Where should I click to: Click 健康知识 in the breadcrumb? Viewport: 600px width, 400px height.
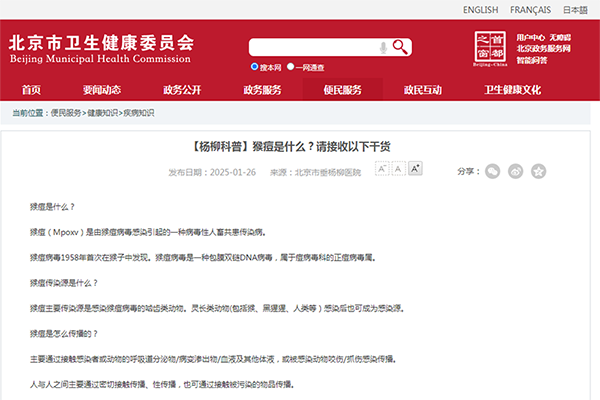102,113
